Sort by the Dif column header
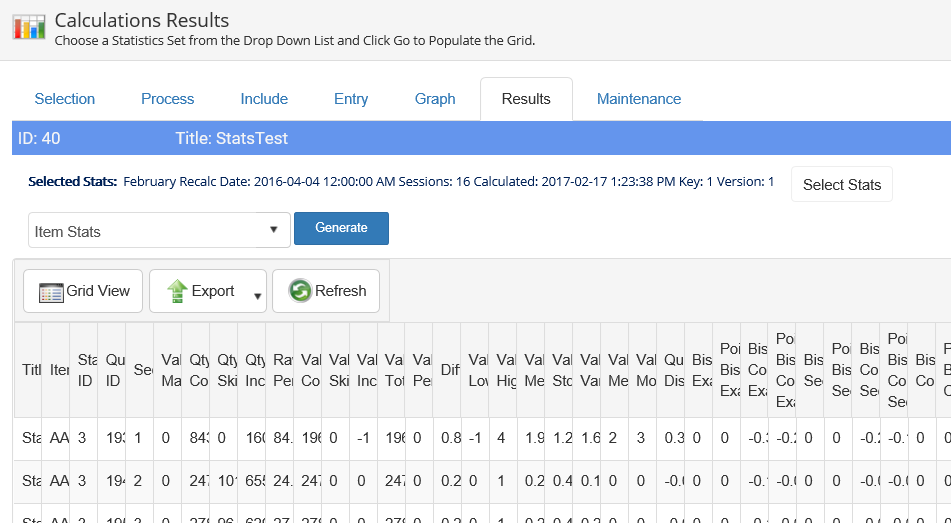The width and height of the screenshot is (951, 523). pos(450,370)
